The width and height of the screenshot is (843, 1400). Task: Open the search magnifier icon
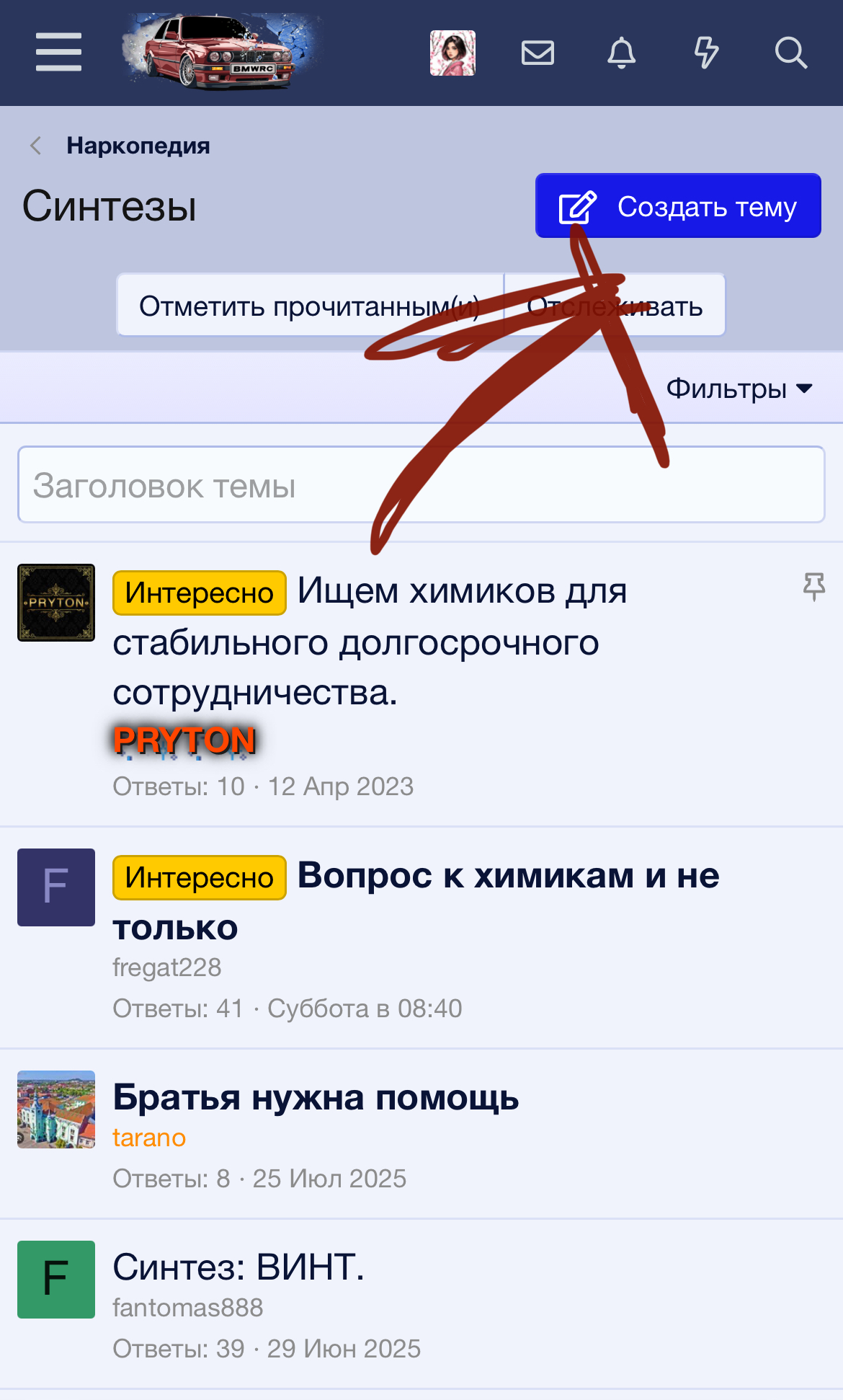click(x=790, y=53)
